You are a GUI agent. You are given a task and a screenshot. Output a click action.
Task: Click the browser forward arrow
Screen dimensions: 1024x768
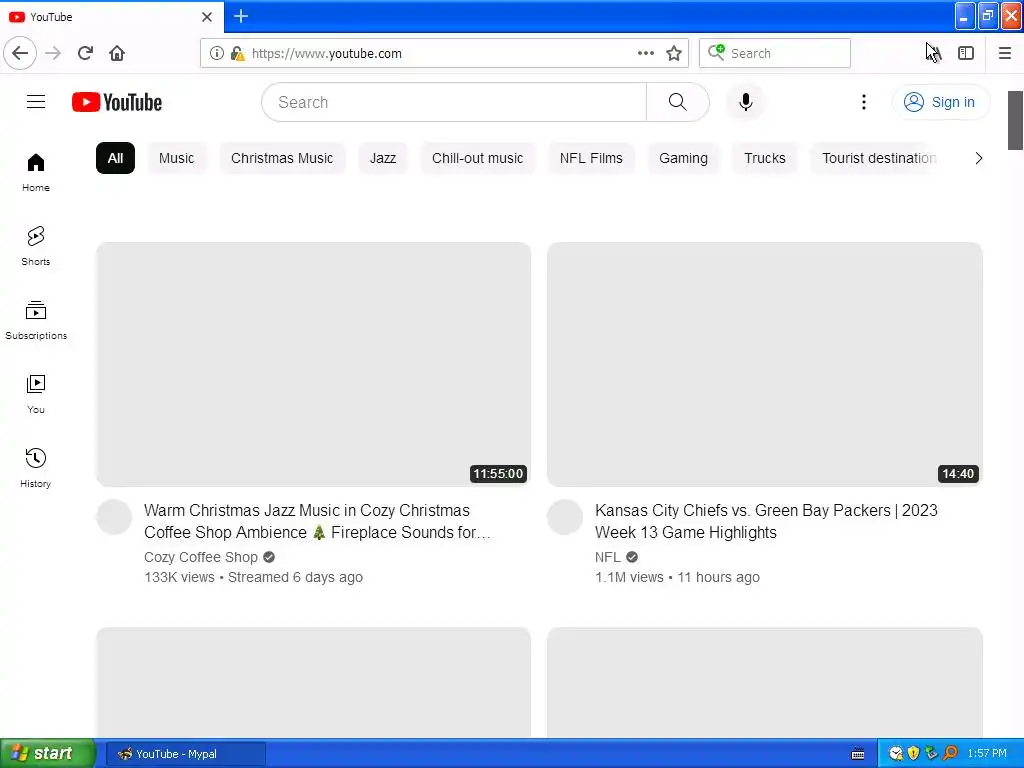pyautogui.click(x=53, y=53)
